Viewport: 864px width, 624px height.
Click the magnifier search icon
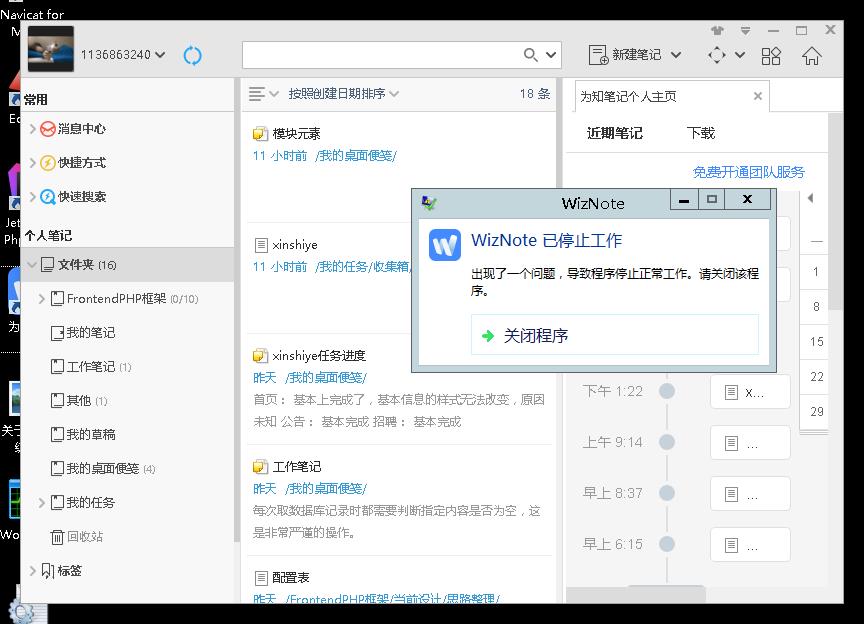530,55
